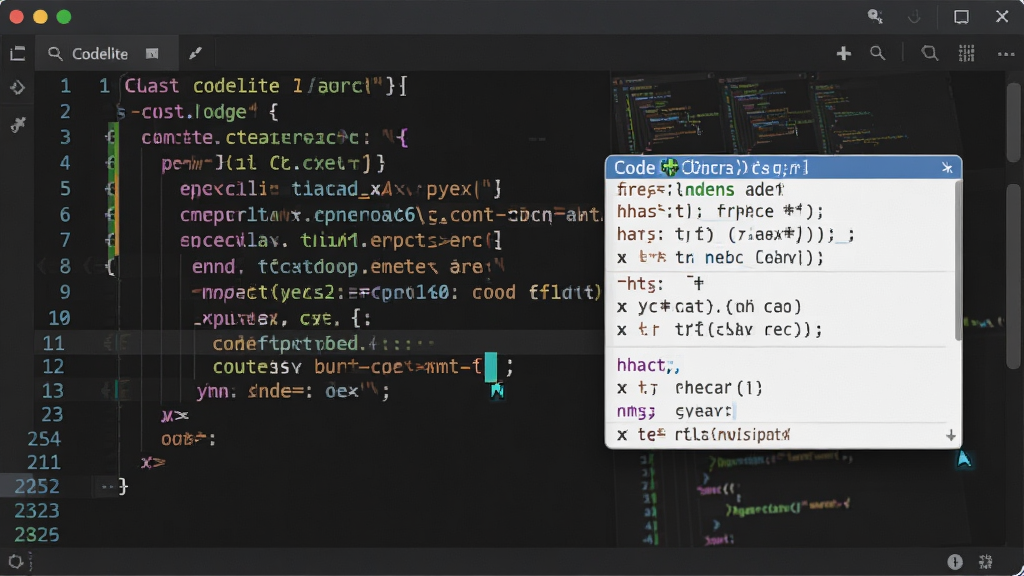Toggle fold marker on line 3
Screen dimensions: 1024x576
point(111,138)
